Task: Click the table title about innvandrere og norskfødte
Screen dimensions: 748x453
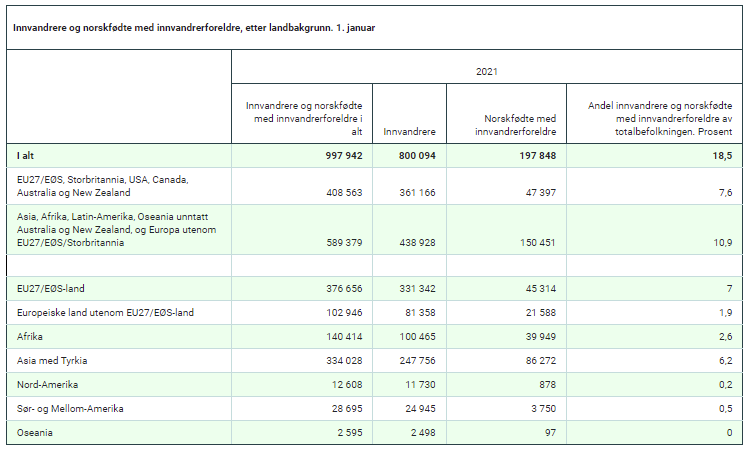Action: coord(194,26)
